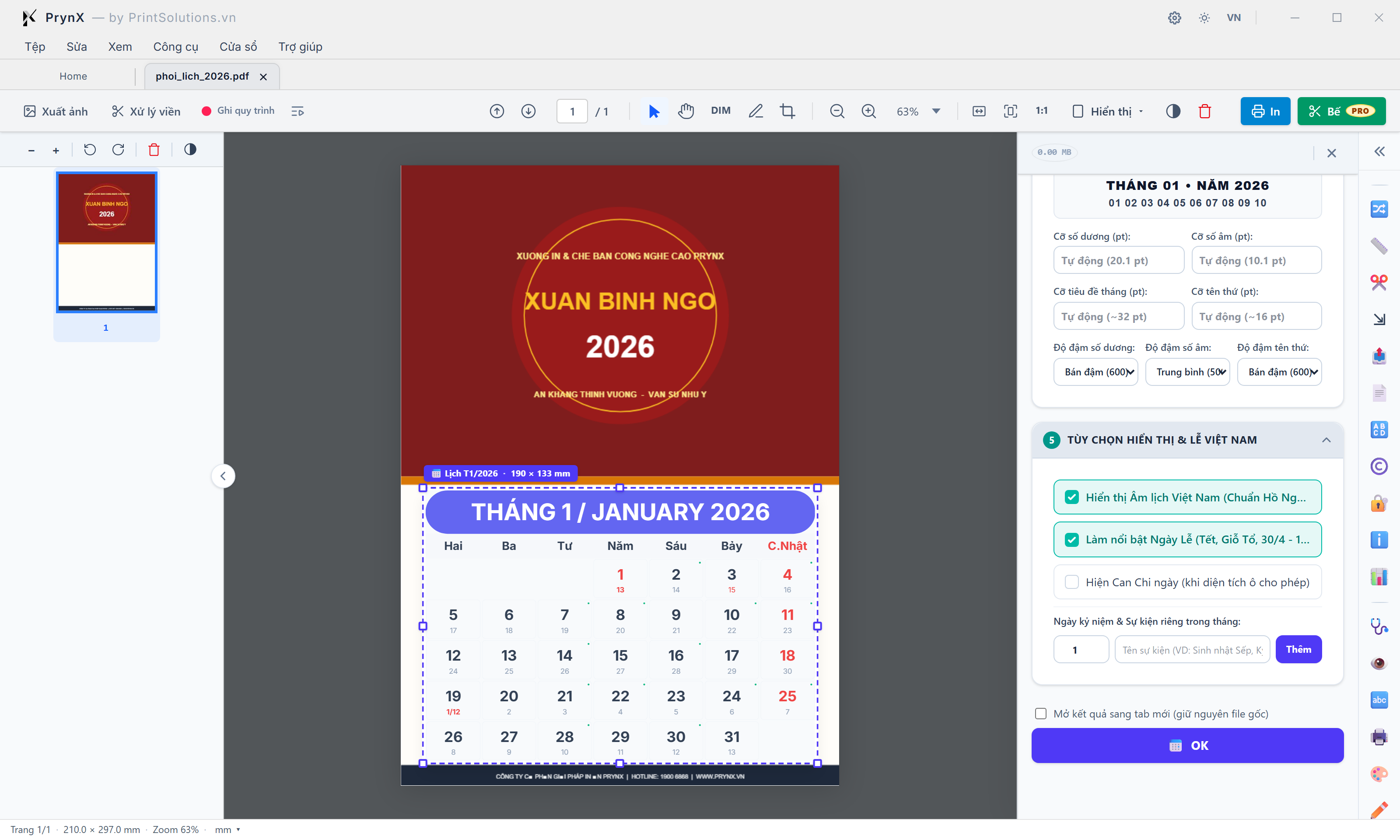1400x840 pixels.
Task: Choose the DIM dimension tool
Action: point(721,111)
